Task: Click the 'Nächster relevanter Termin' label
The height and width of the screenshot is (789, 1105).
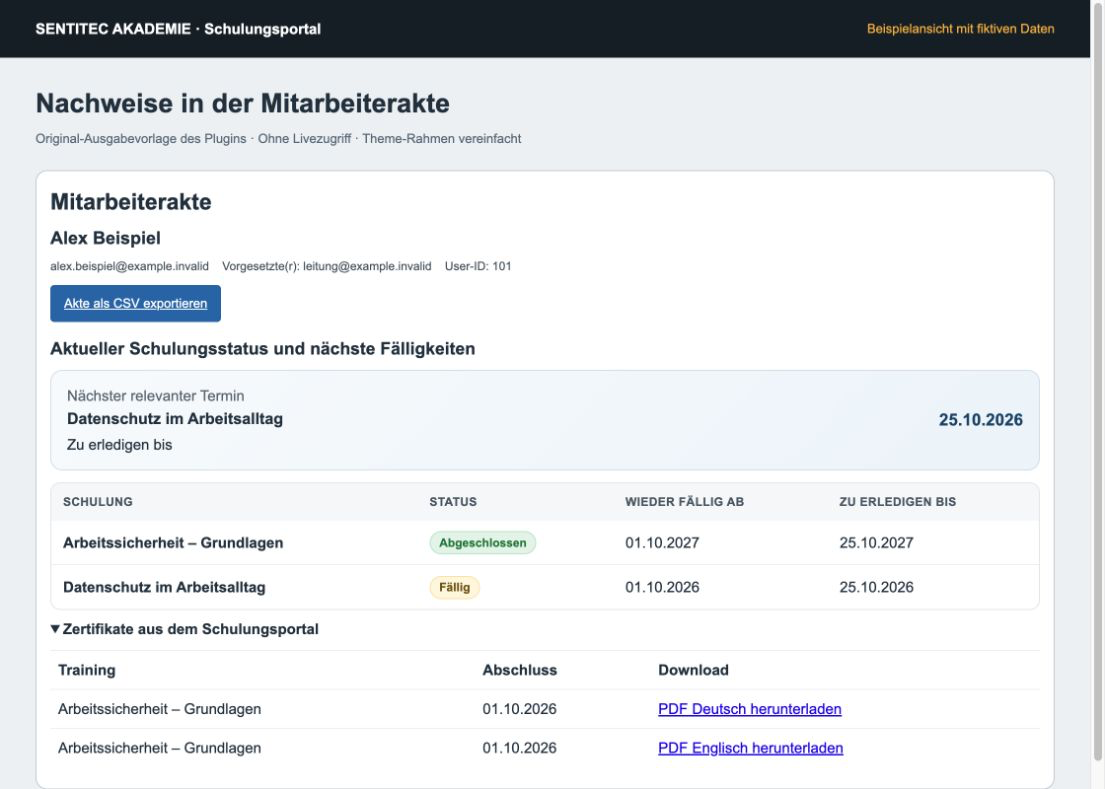Action: [x=156, y=396]
